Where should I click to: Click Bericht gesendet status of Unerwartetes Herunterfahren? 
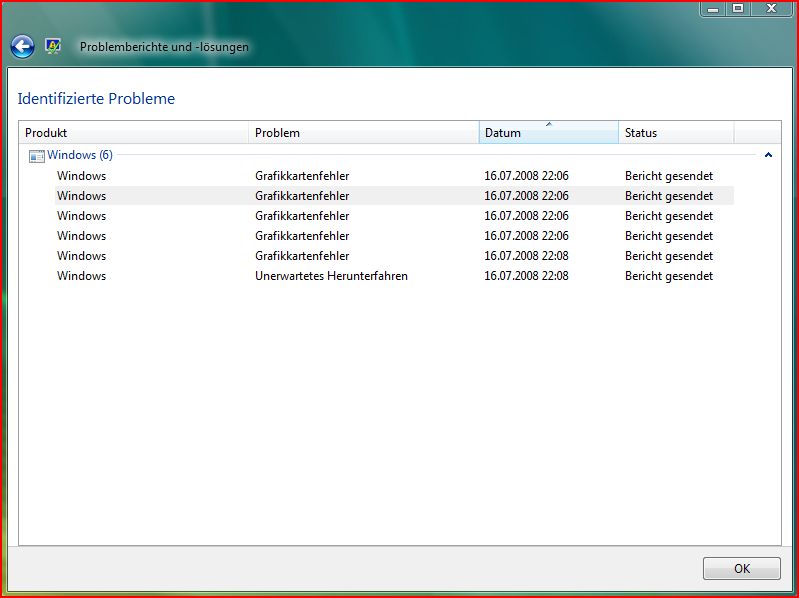pyautogui.click(x=669, y=276)
